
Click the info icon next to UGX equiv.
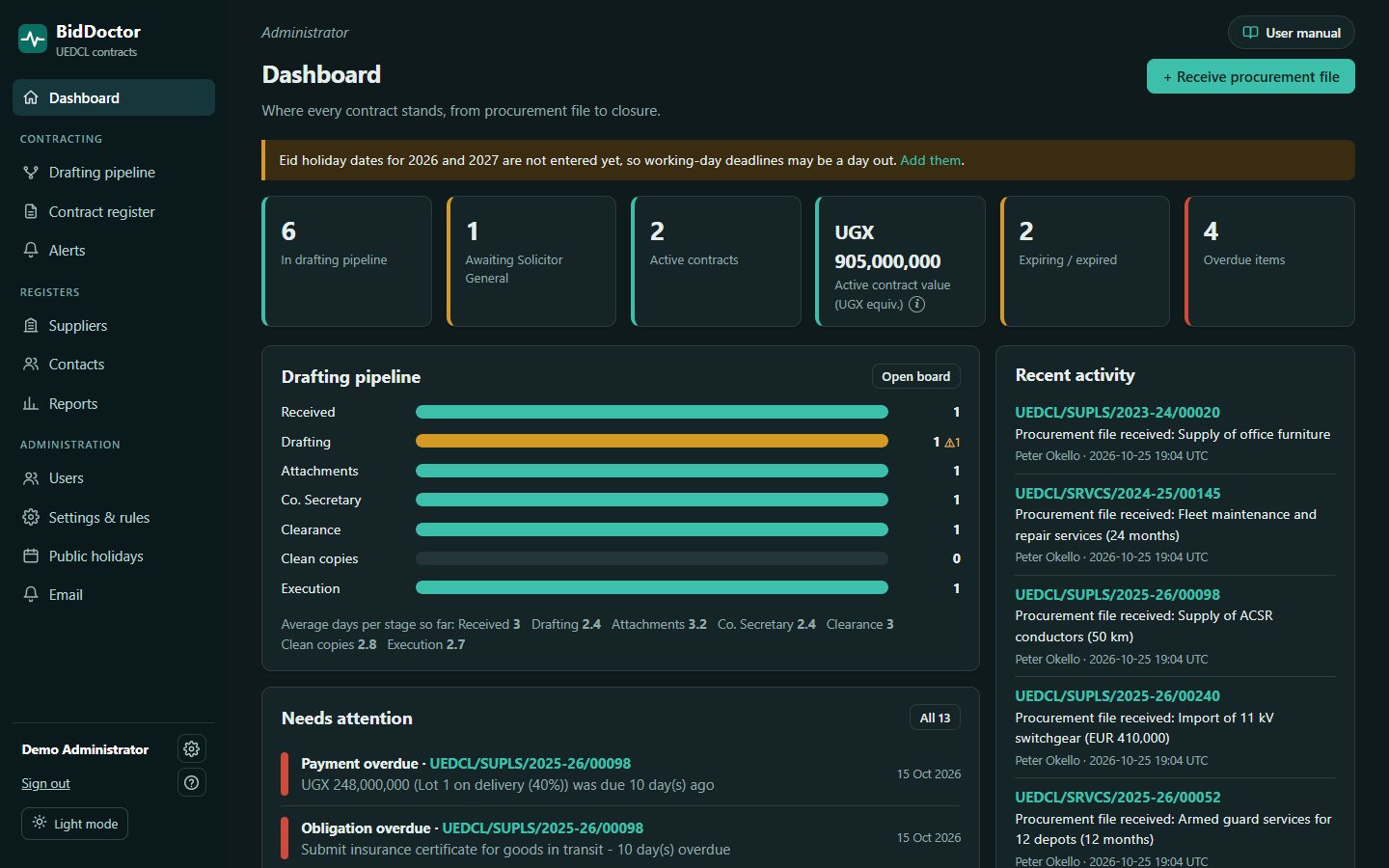[x=917, y=304]
